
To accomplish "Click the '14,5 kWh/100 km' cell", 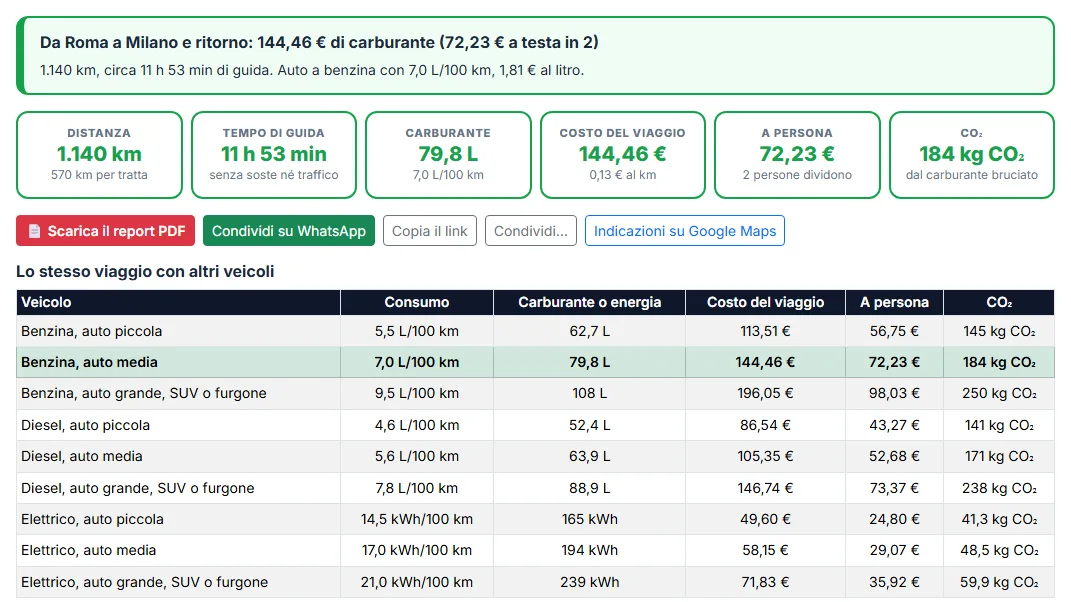I will tap(417, 519).
